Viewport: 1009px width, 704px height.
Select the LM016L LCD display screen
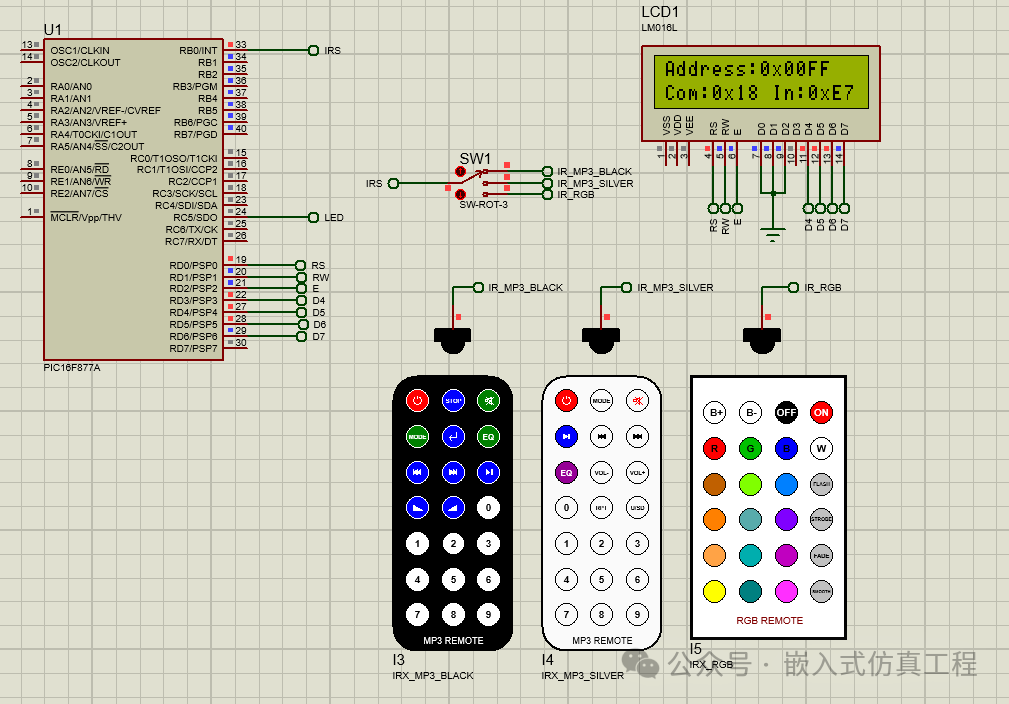[x=761, y=81]
